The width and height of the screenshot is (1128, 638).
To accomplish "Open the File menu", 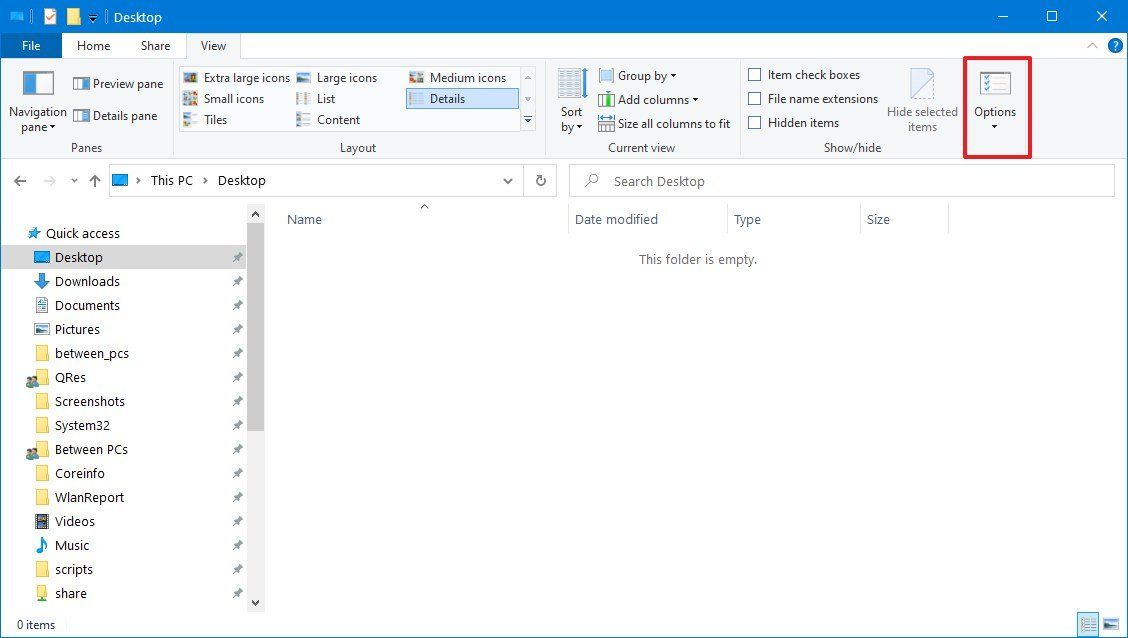I will pyautogui.click(x=31, y=45).
